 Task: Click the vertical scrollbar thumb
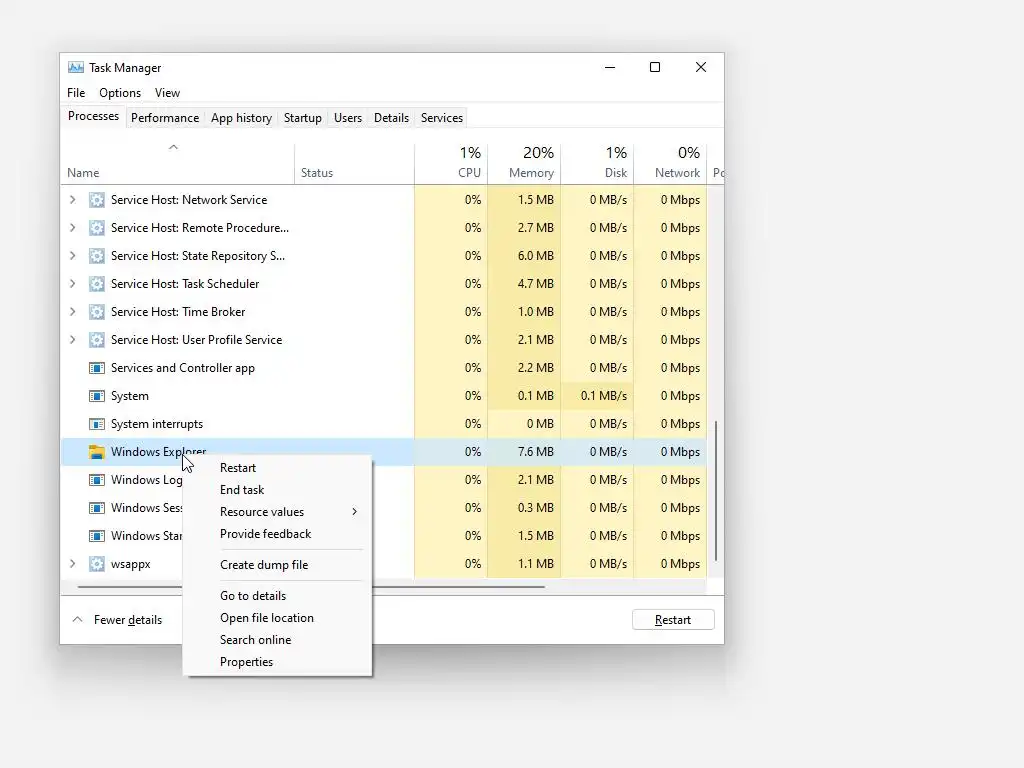tap(716, 491)
